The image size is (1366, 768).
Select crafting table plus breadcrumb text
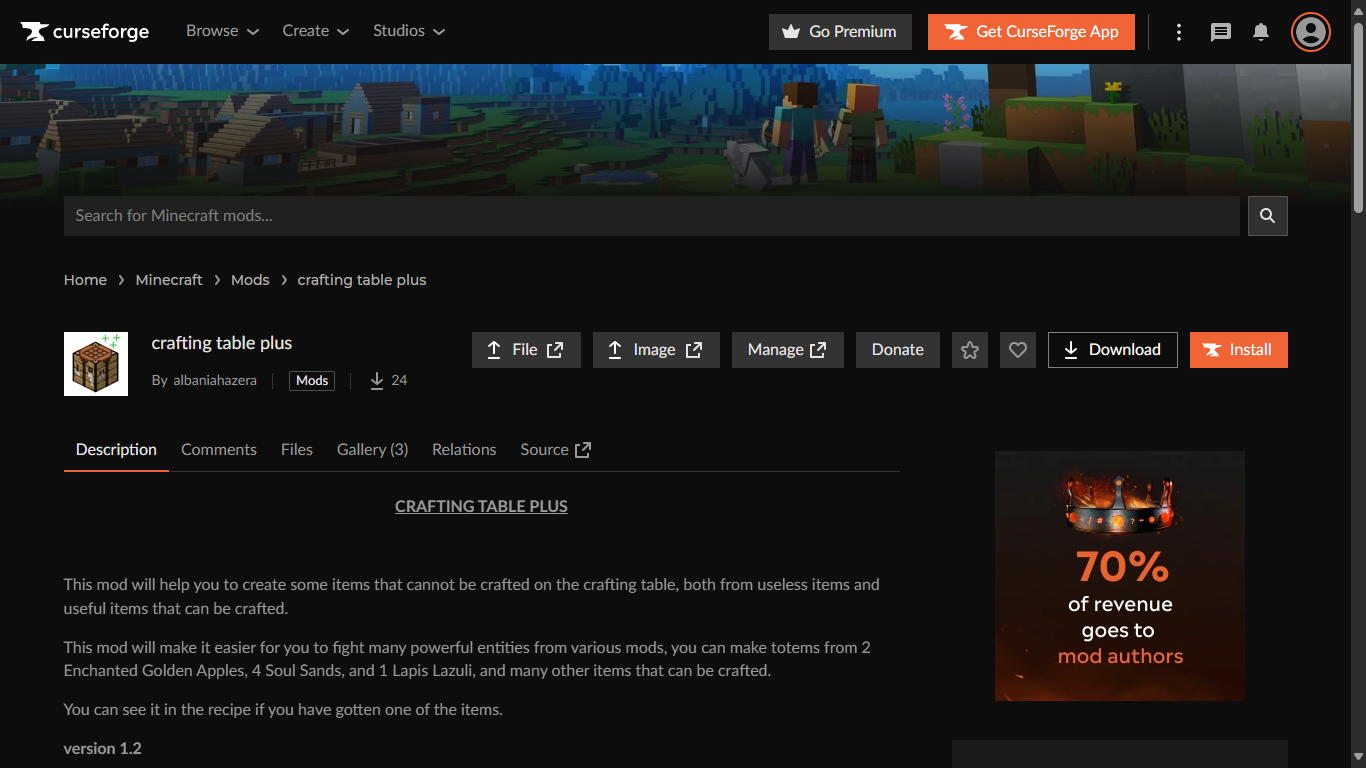click(x=362, y=280)
